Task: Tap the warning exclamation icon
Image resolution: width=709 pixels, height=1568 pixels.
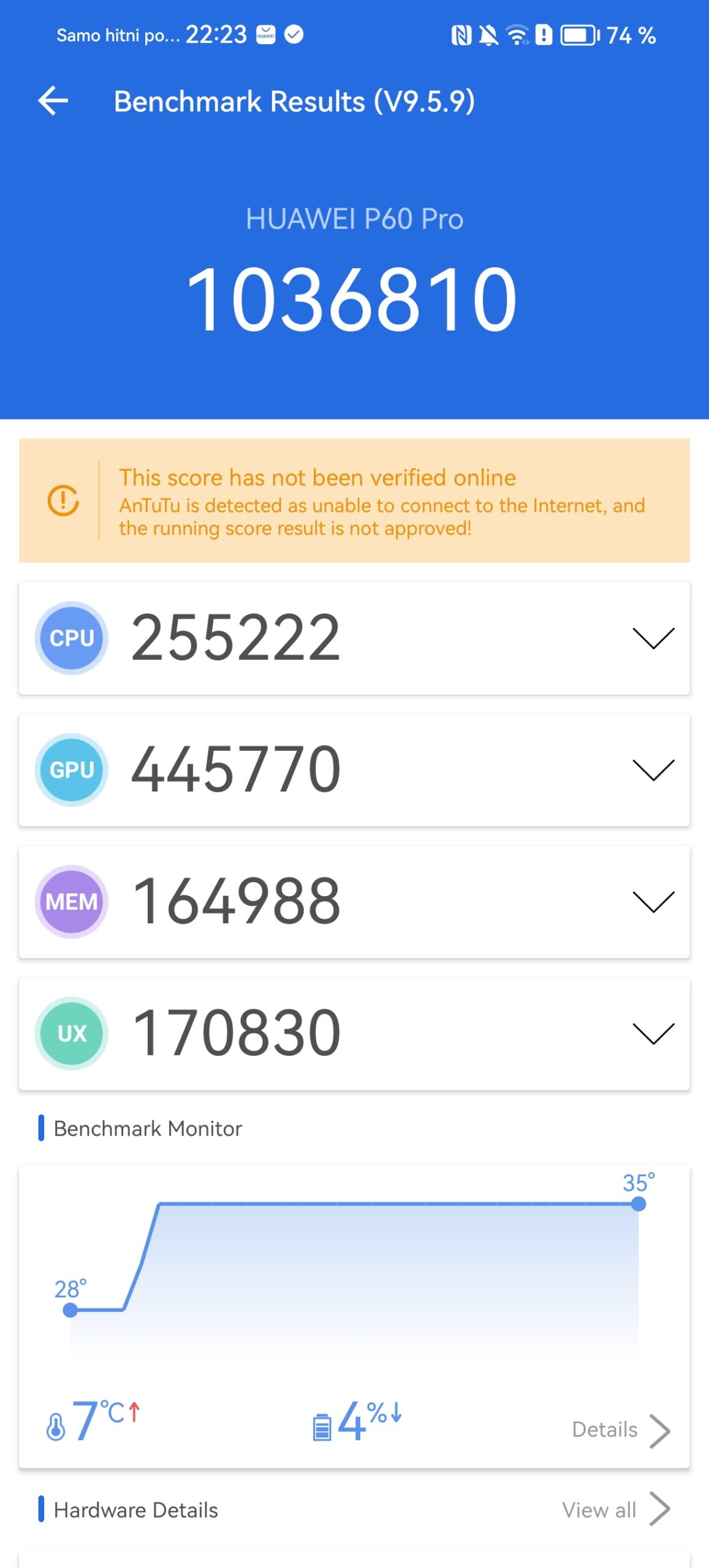Action: click(x=63, y=500)
